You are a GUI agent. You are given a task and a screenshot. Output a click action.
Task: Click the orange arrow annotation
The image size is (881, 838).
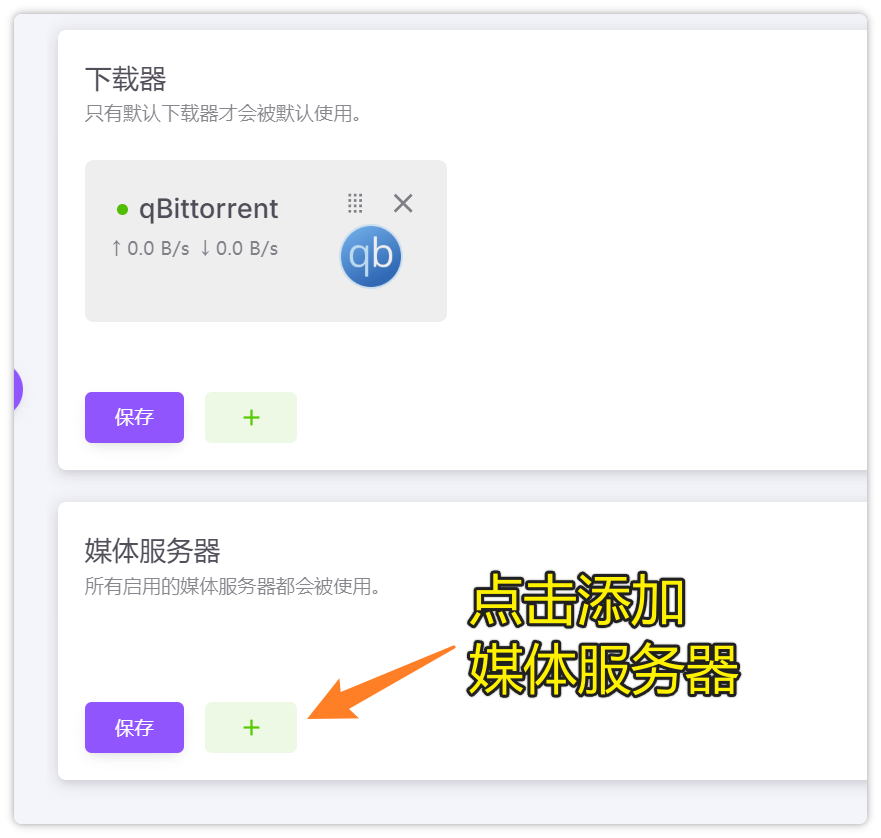382,683
